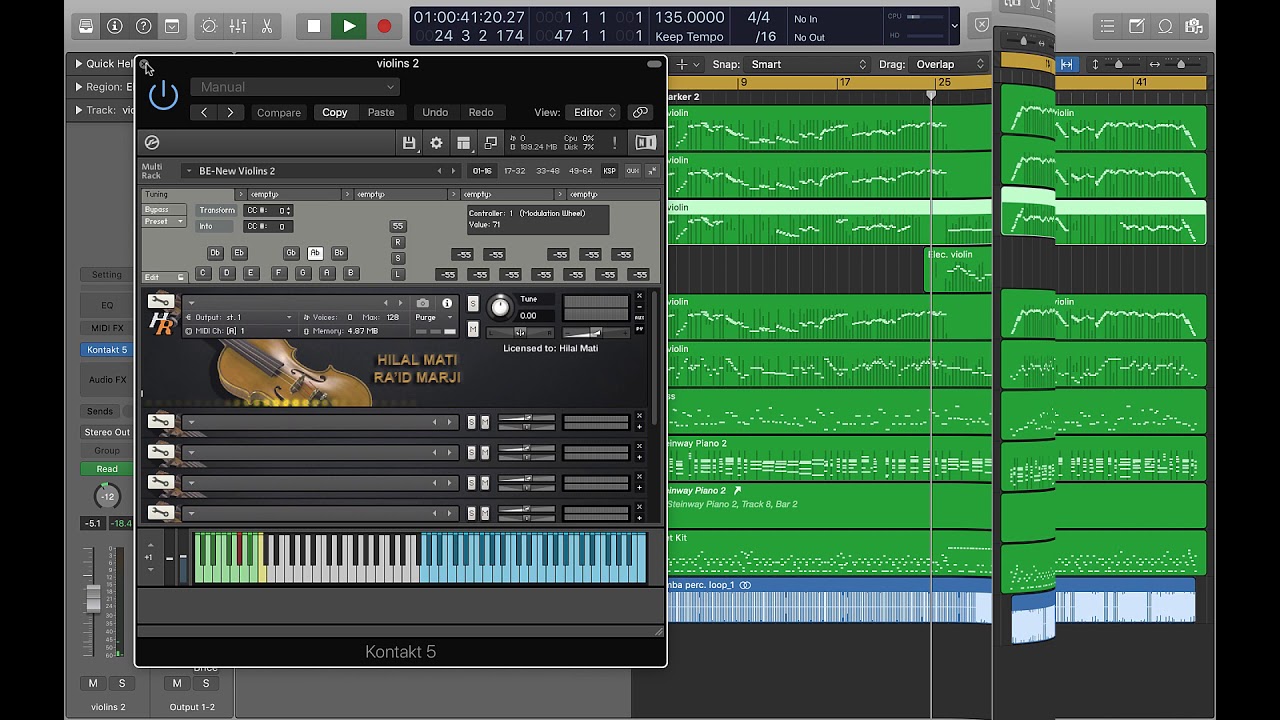Go to next plug-in setting arrow

[x=230, y=112]
